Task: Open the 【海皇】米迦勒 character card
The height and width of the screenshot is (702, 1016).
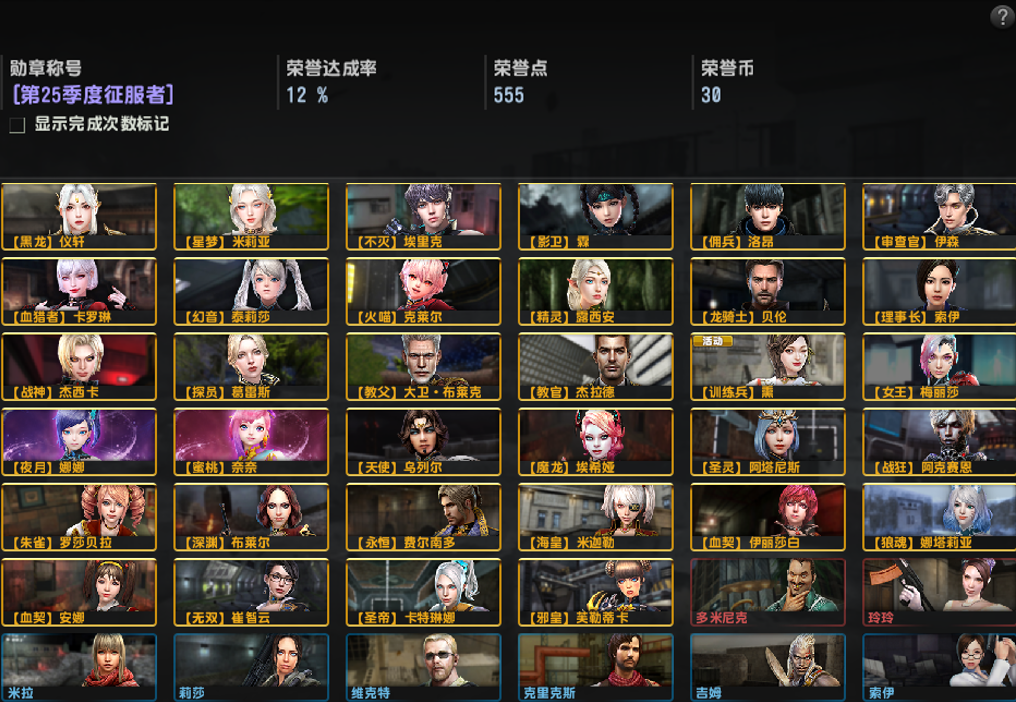Action: (596, 517)
